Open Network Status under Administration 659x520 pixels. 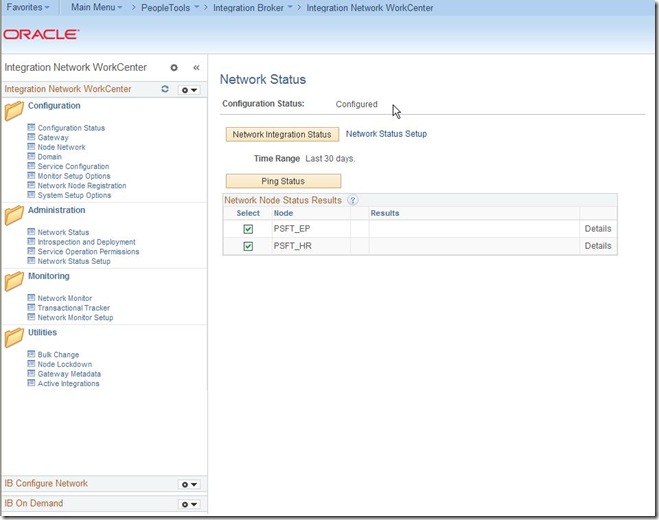coord(63,232)
